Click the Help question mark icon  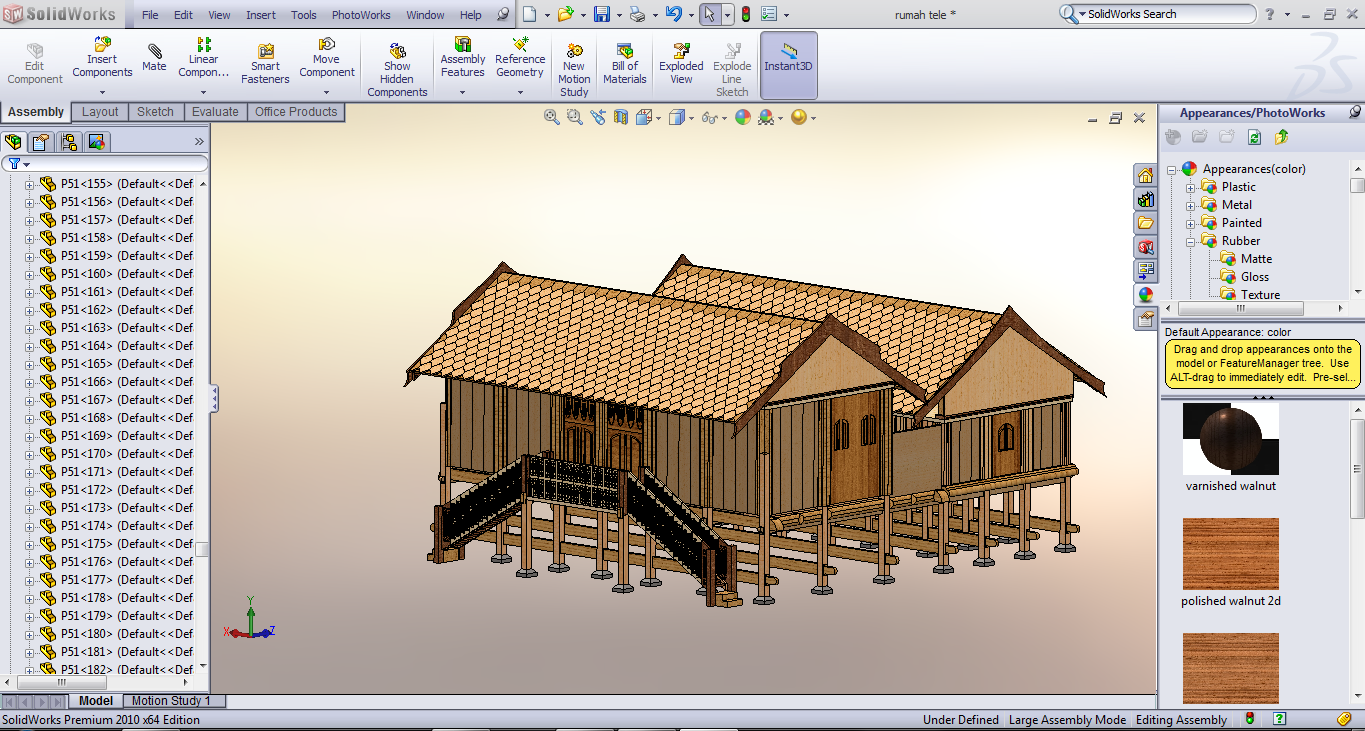(x=1269, y=14)
